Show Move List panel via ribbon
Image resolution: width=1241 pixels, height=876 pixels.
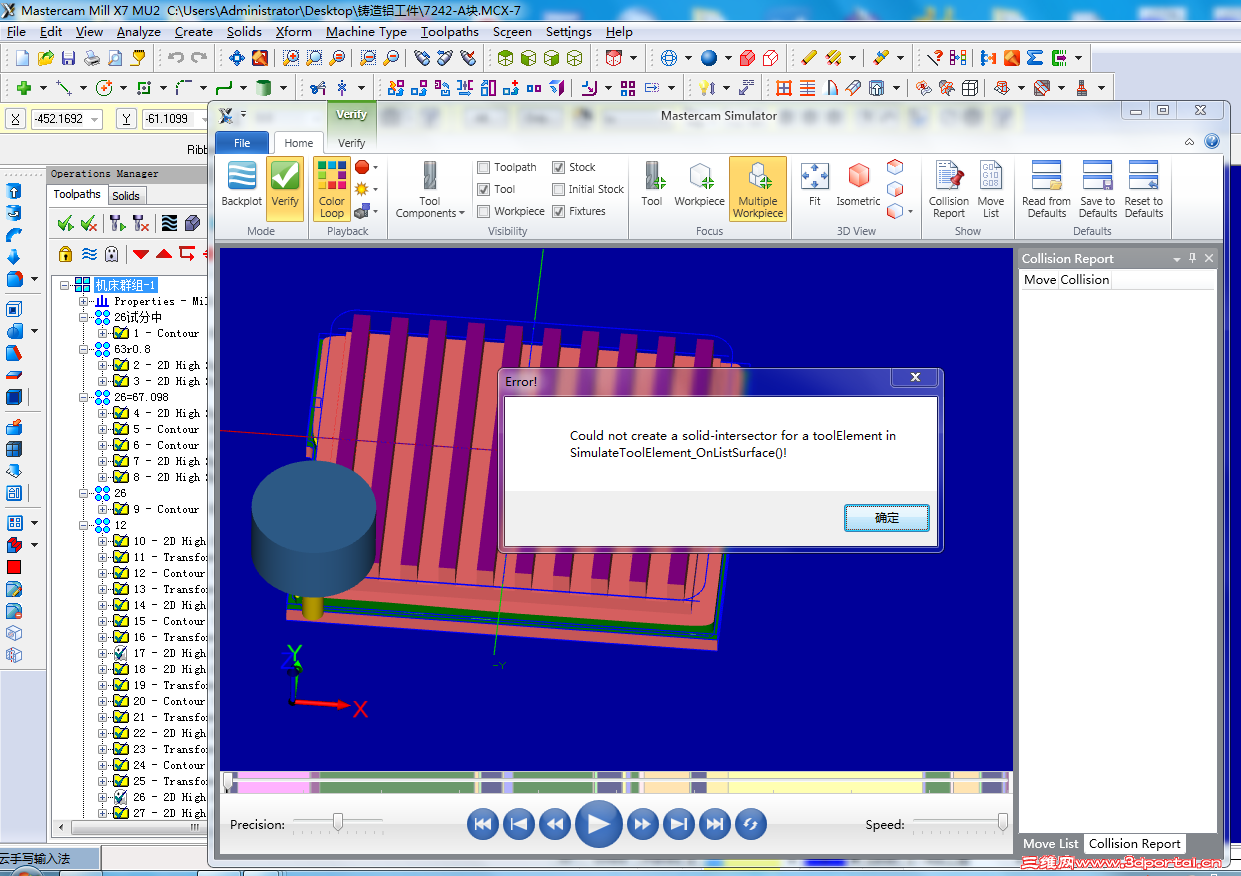tap(991, 189)
